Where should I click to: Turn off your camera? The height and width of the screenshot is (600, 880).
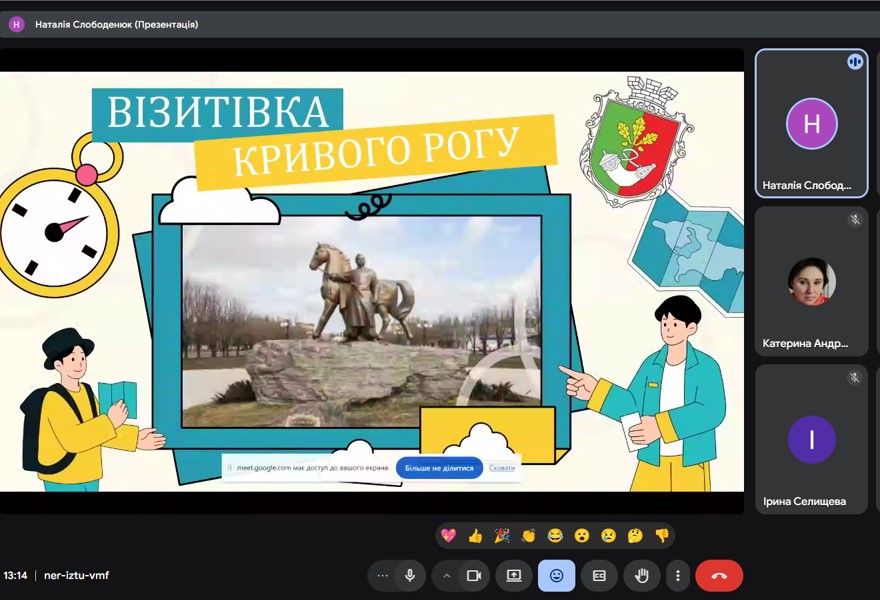pyautogui.click(x=474, y=576)
